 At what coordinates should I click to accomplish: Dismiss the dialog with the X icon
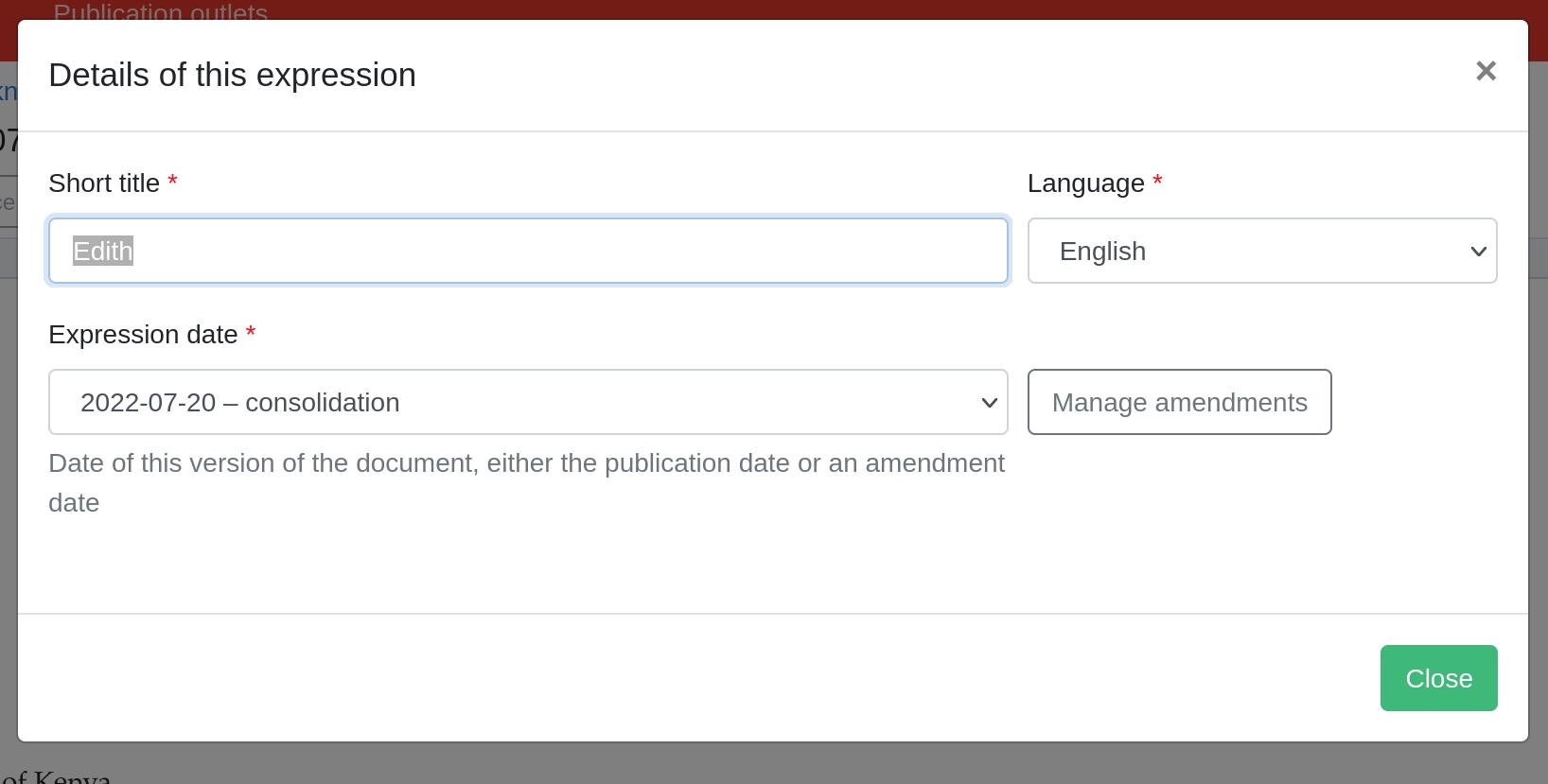click(1486, 71)
